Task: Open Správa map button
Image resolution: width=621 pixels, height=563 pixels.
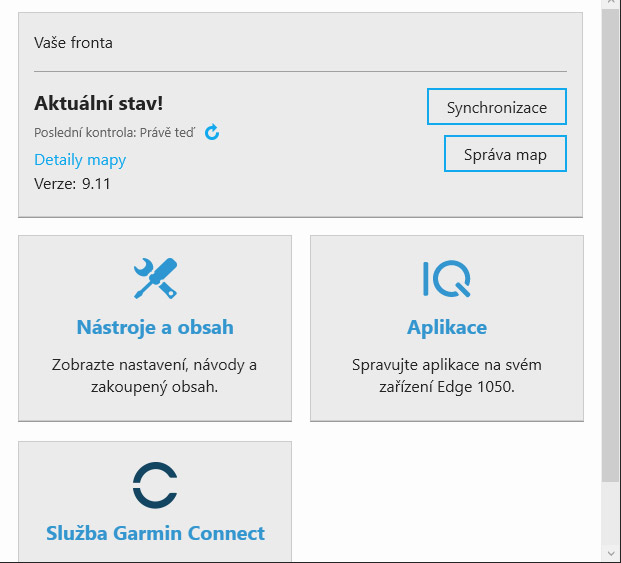Action: (x=505, y=154)
